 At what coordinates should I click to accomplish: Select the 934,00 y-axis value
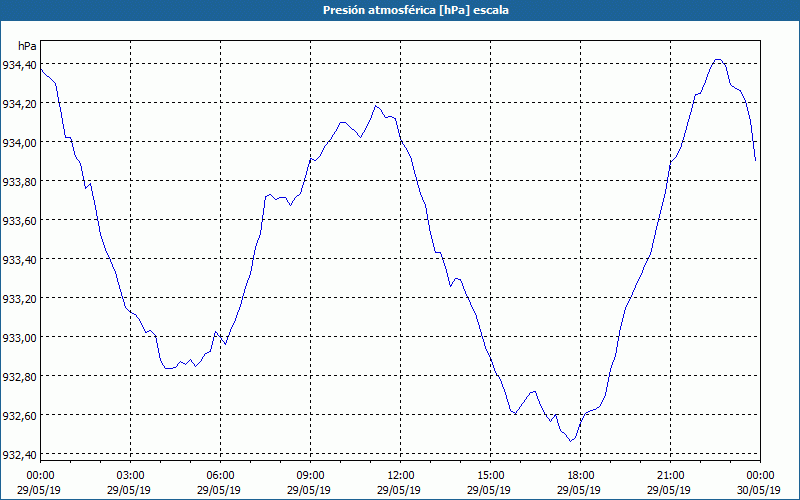19,142
